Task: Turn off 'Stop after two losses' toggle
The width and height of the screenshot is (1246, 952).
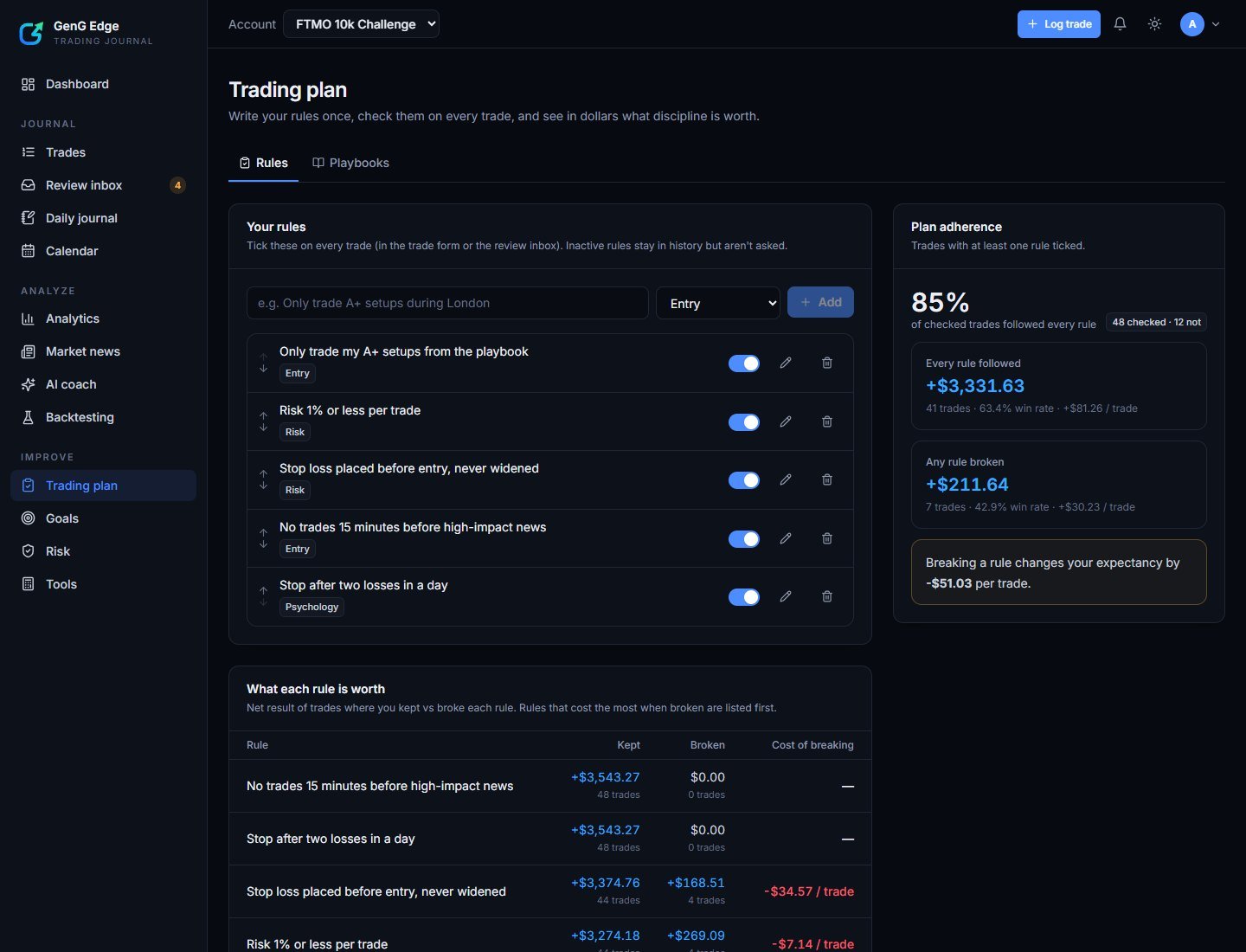Action: (x=744, y=596)
